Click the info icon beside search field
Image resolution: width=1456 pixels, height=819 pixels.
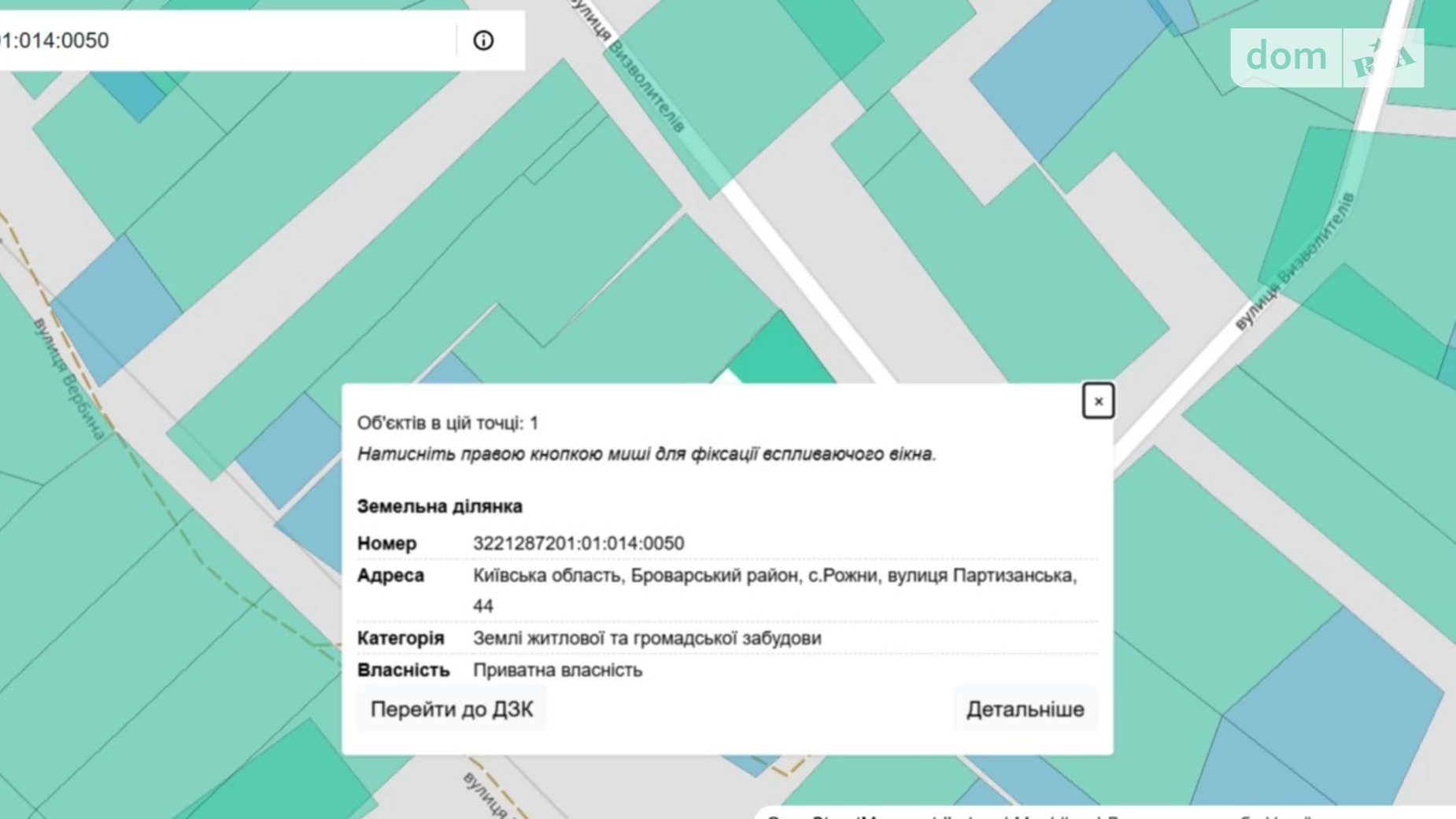point(483,40)
